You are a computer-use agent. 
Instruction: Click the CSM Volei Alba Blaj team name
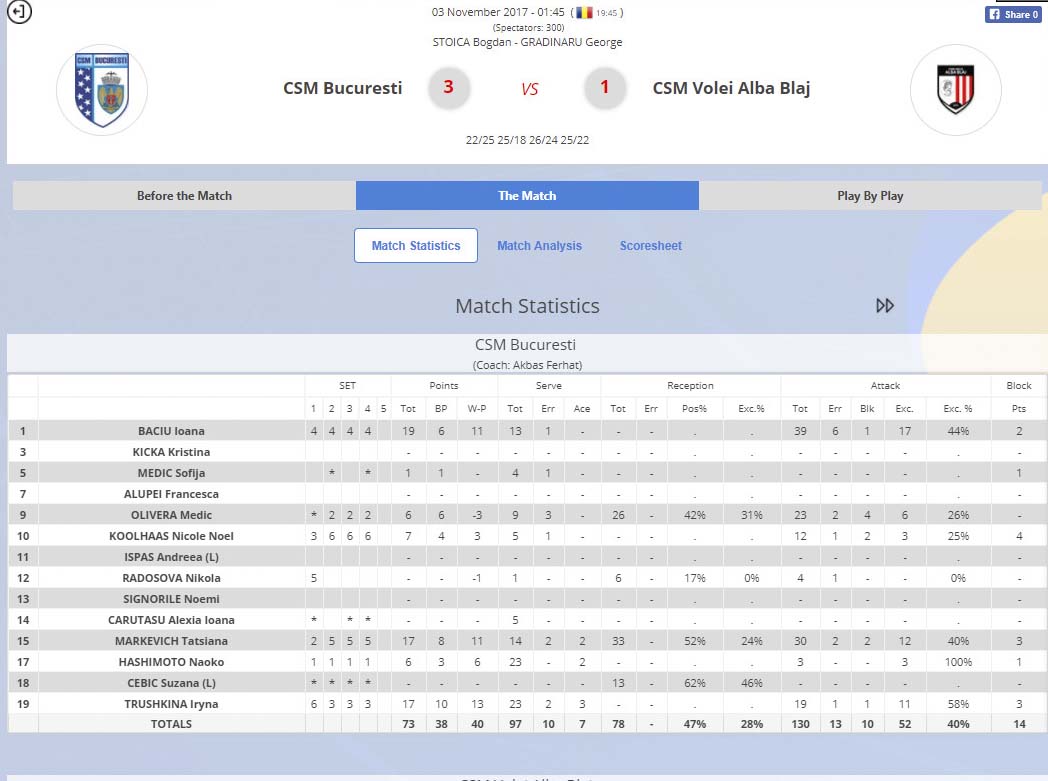tap(731, 88)
